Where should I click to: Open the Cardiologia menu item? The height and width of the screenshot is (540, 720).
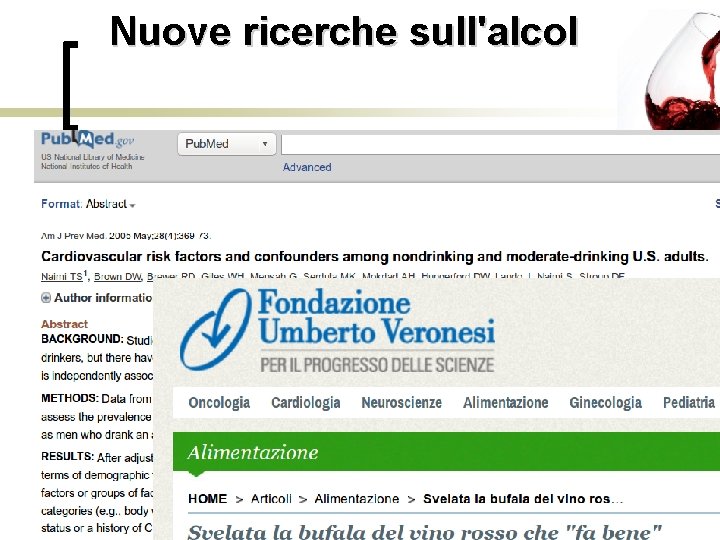click(306, 403)
